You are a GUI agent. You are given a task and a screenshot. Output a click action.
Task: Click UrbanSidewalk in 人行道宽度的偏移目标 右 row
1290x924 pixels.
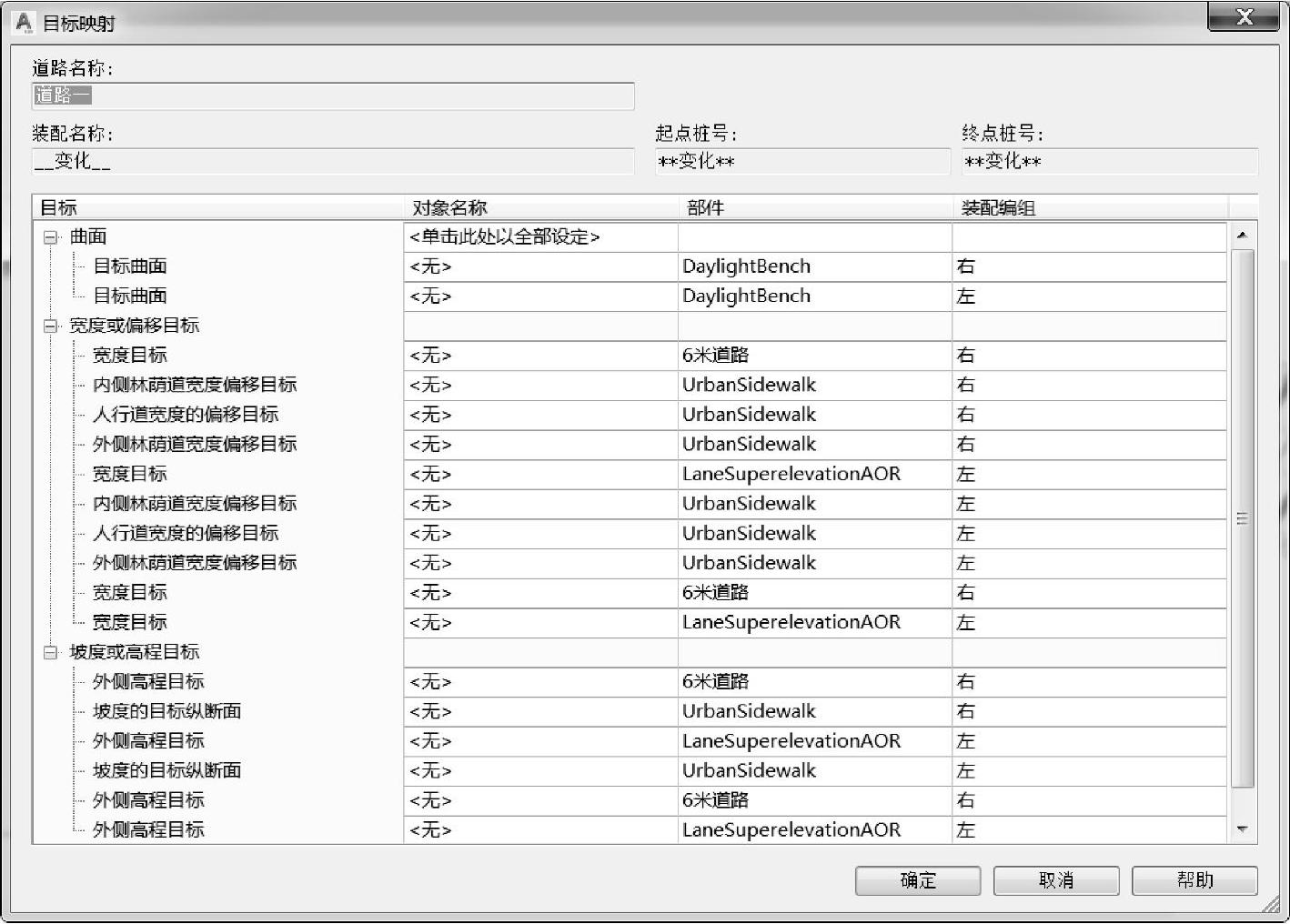pos(749,415)
